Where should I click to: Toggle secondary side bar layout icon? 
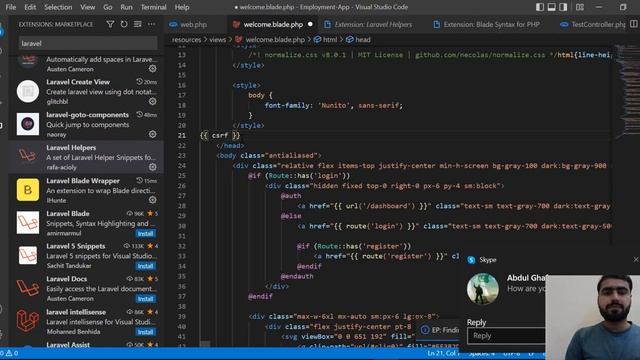(x=563, y=7)
